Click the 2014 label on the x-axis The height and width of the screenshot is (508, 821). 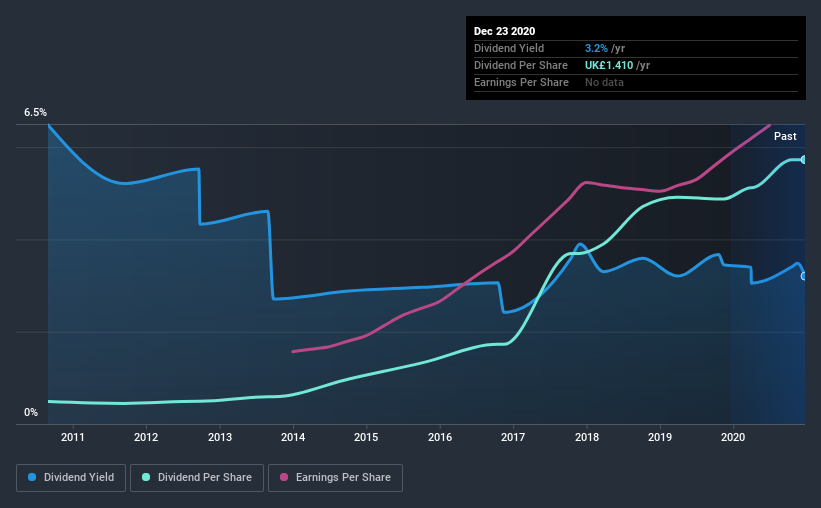(x=293, y=437)
